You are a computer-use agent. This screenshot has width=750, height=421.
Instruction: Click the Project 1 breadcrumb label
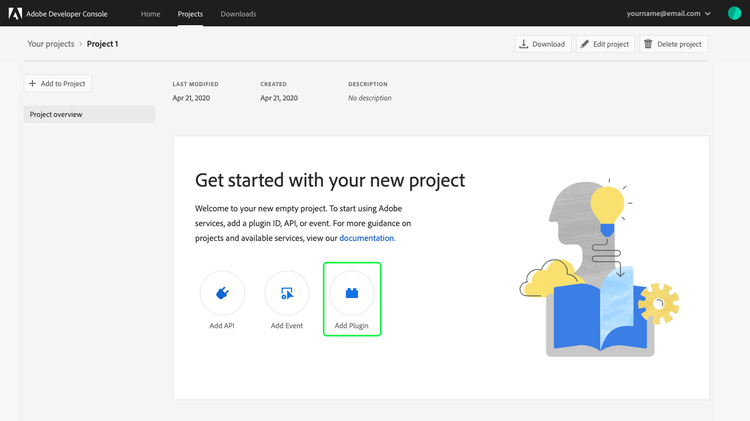click(102, 44)
